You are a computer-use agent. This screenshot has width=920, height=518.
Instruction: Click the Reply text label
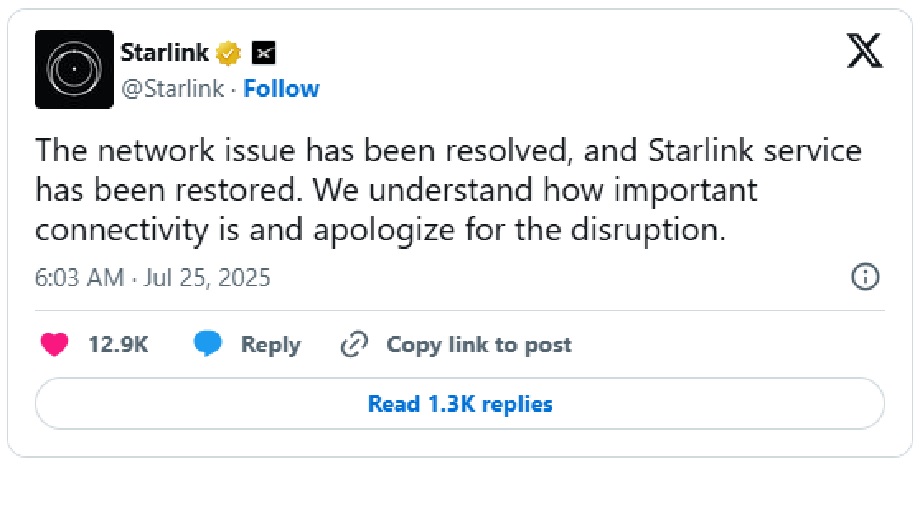(x=270, y=345)
